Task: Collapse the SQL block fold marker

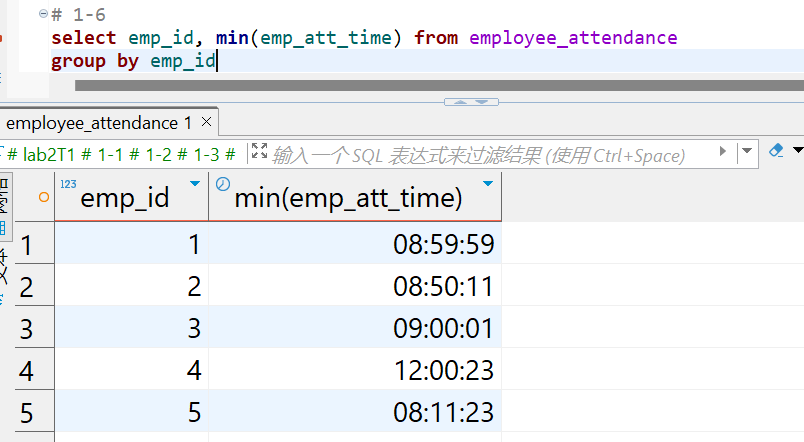Action: pyautogui.click(x=41, y=14)
